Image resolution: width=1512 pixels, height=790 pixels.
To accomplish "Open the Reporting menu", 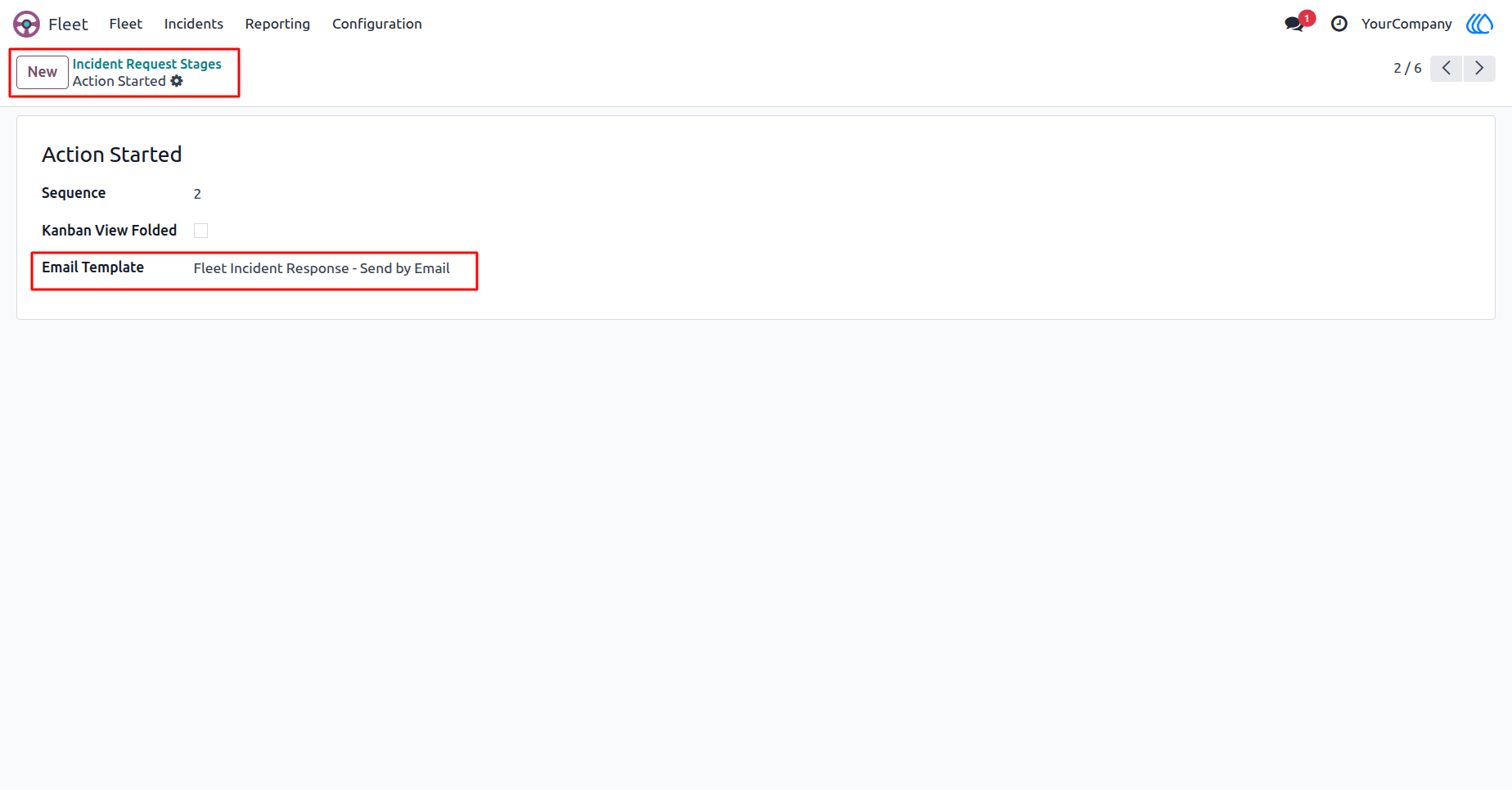I will pos(277,24).
